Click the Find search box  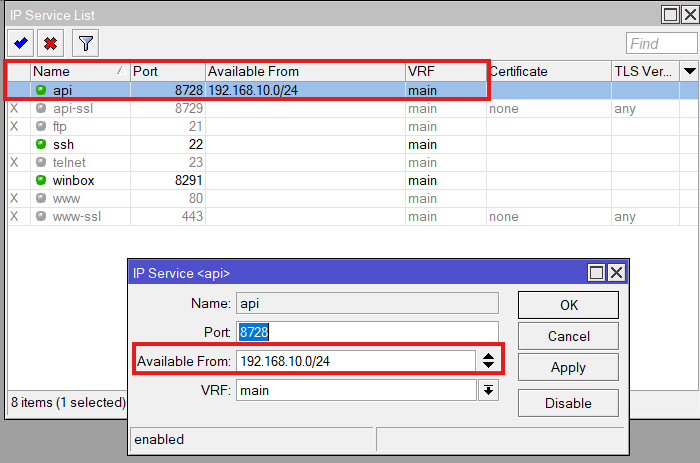click(661, 43)
